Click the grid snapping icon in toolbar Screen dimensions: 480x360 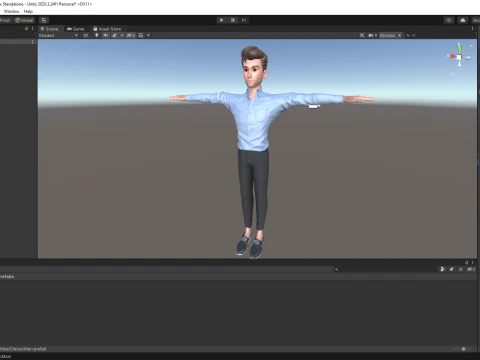(44, 20)
